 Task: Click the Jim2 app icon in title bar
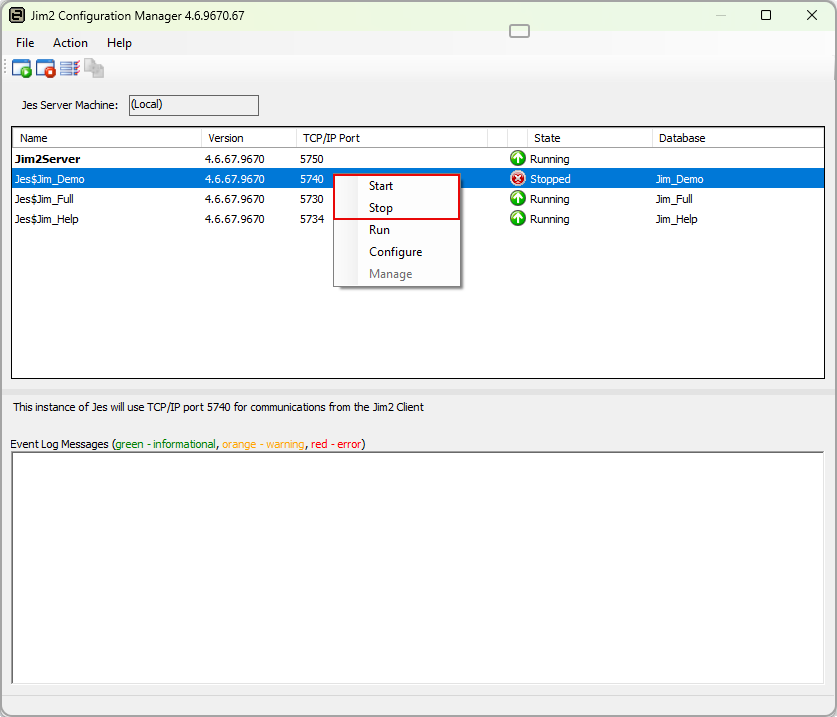coord(17,15)
